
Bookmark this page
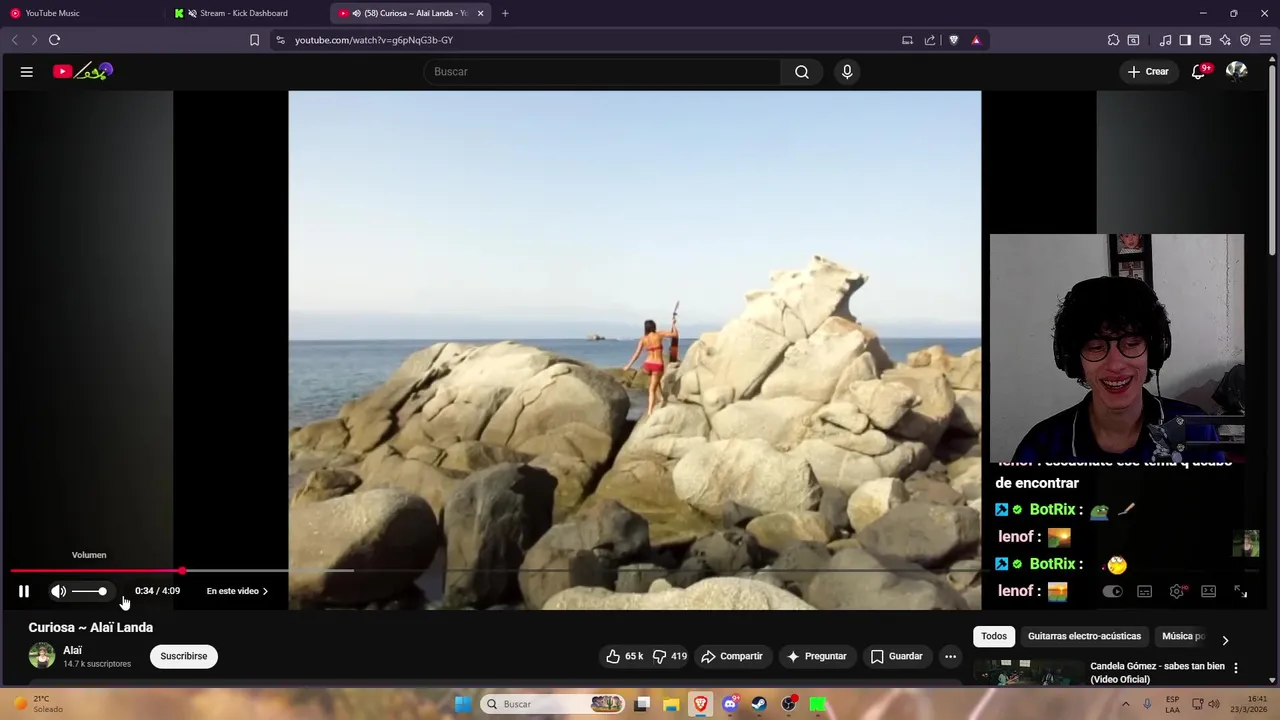click(x=254, y=40)
